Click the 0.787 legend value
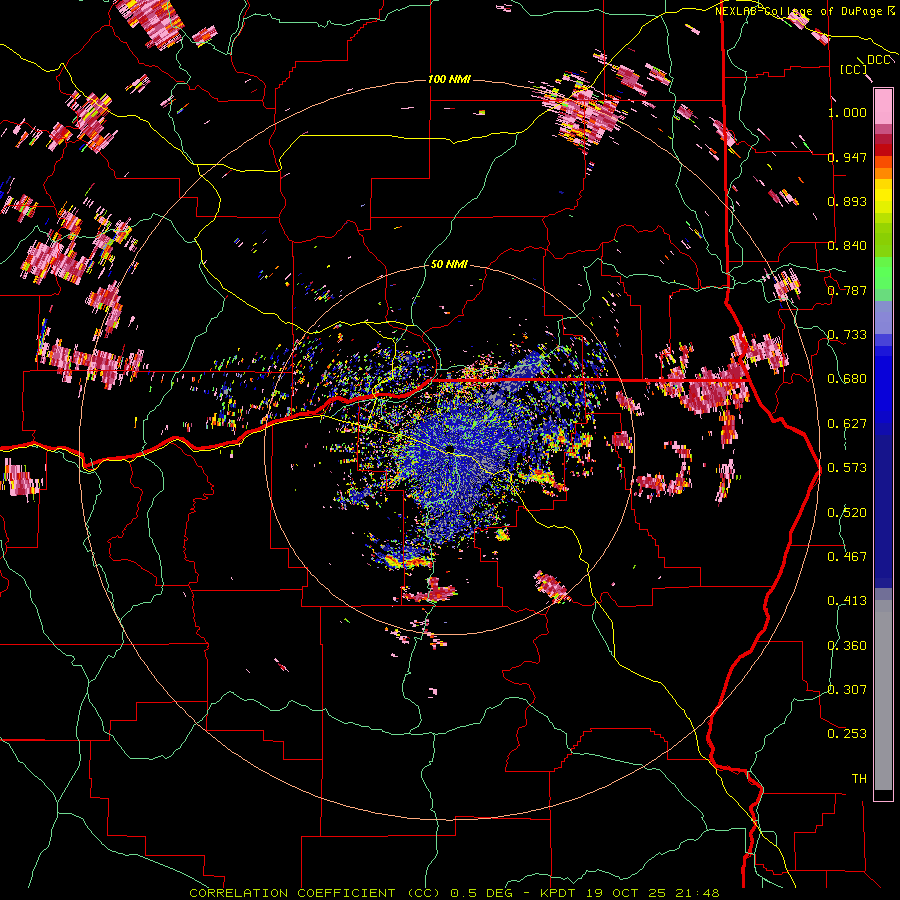The image size is (900, 900). pos(847,290)
